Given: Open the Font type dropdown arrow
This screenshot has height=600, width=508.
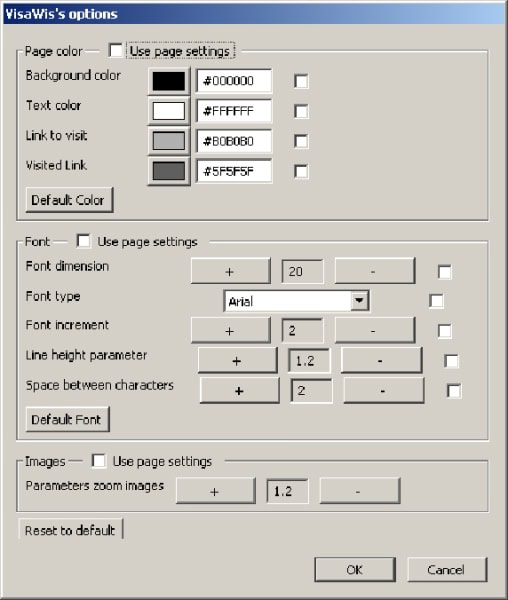Looking at the screenshot, I should click(x=359, y=301).
